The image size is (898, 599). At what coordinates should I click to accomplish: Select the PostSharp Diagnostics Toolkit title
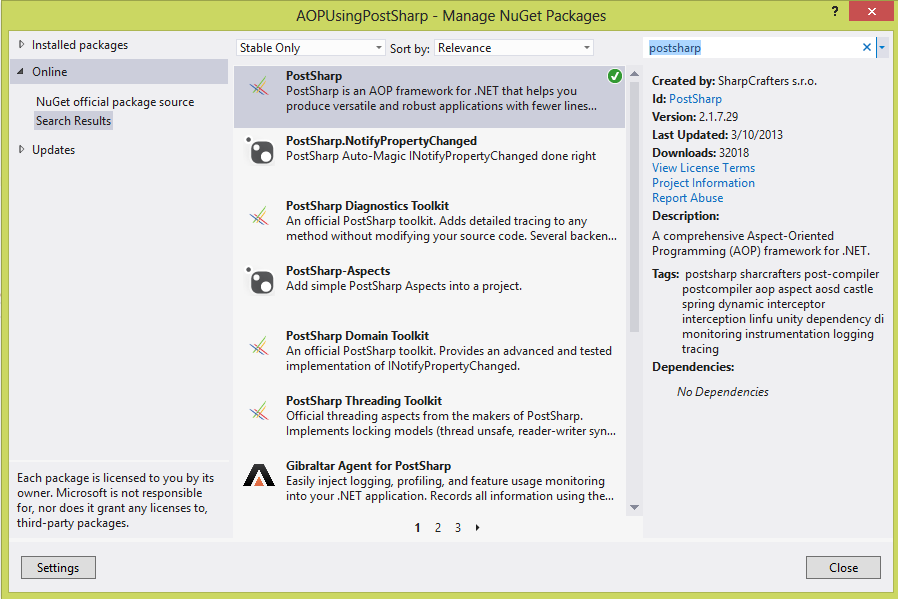pos(367,206)
